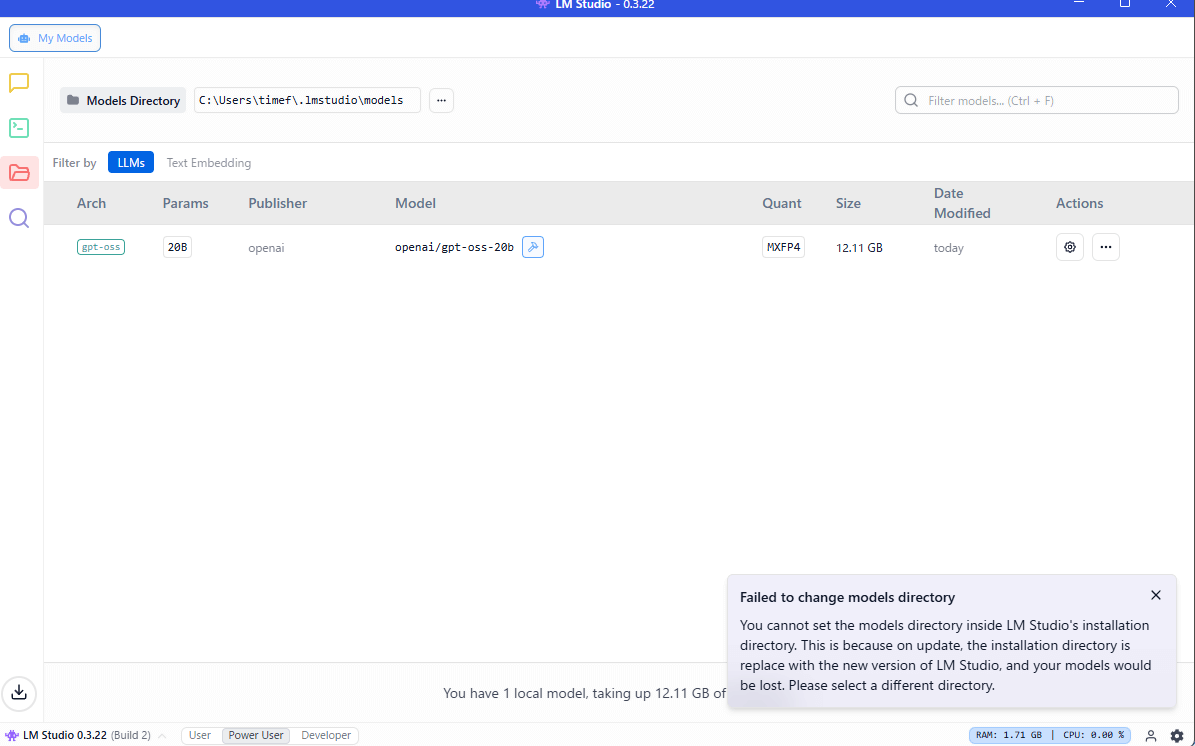Open the directory options ellipsis button
The height and width of the screenshot is (746, 1195).
pyautogui.click(x=441, y=101)
